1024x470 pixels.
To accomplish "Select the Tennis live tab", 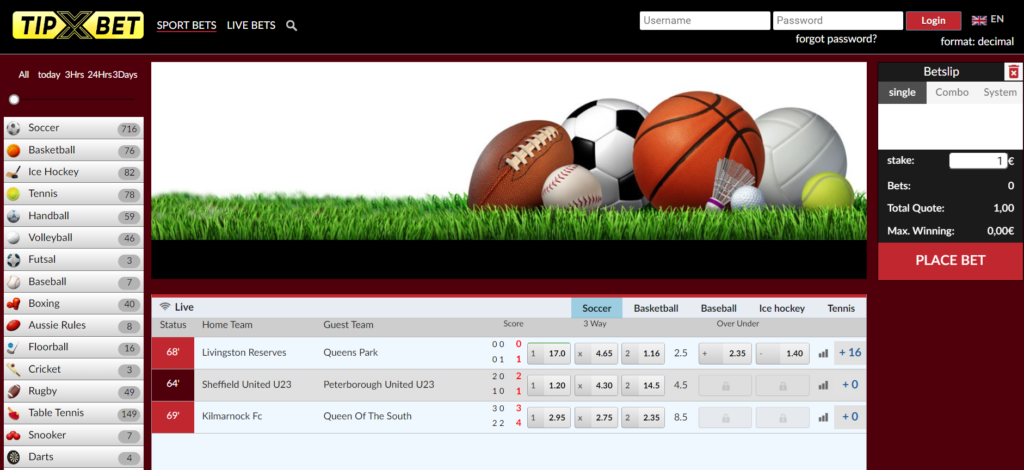I will pos(840,308).
